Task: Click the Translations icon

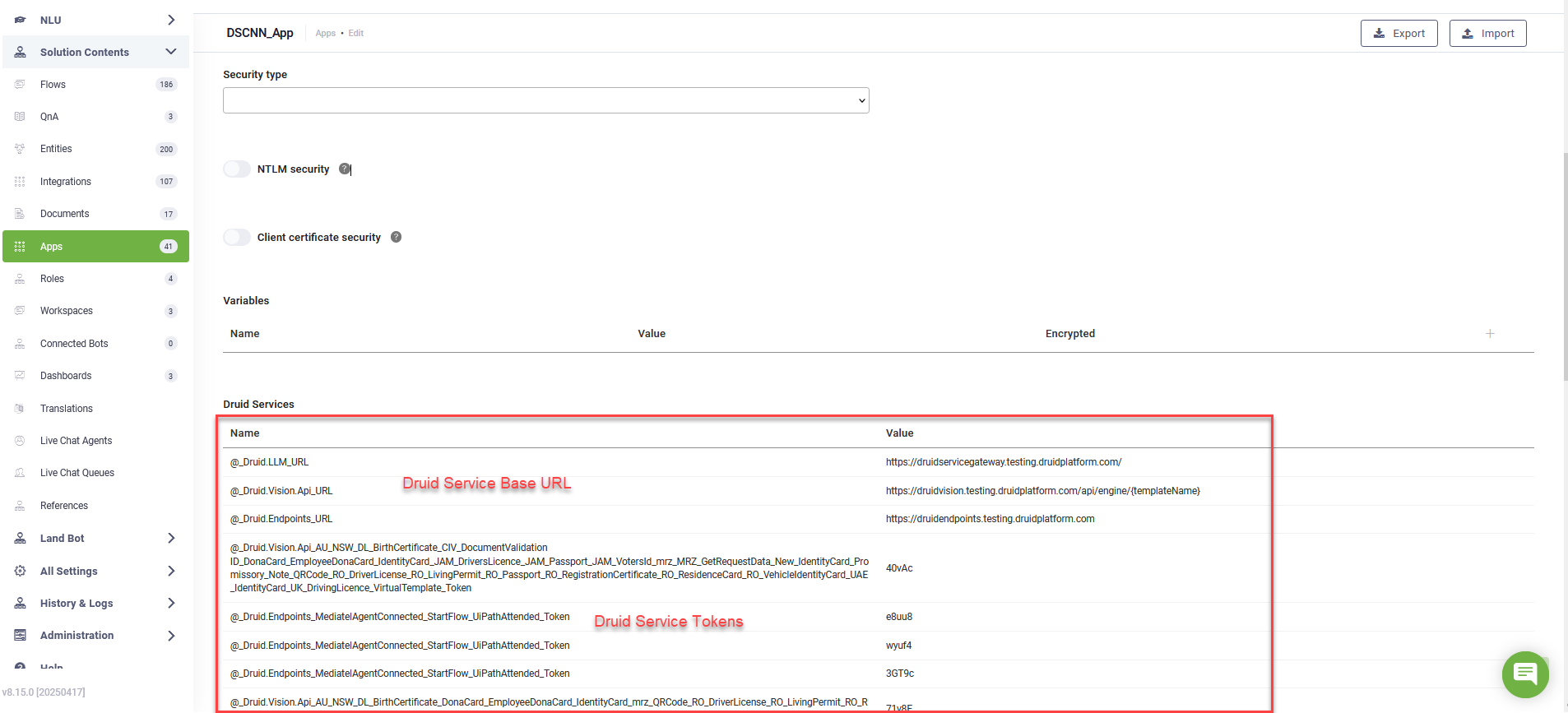Action: point(20,409)
